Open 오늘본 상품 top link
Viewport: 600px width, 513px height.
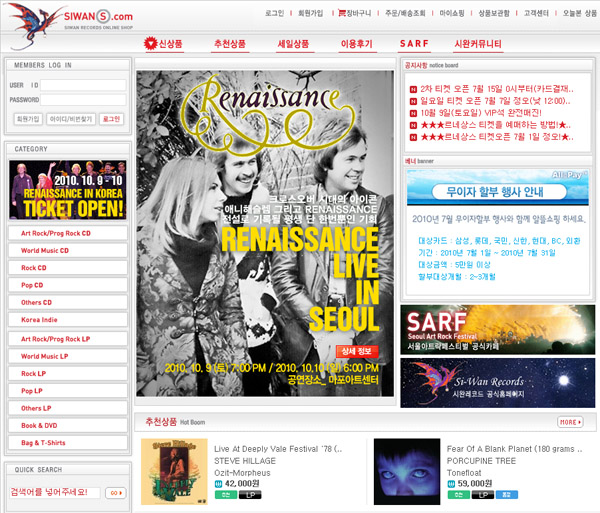[580, 13]
